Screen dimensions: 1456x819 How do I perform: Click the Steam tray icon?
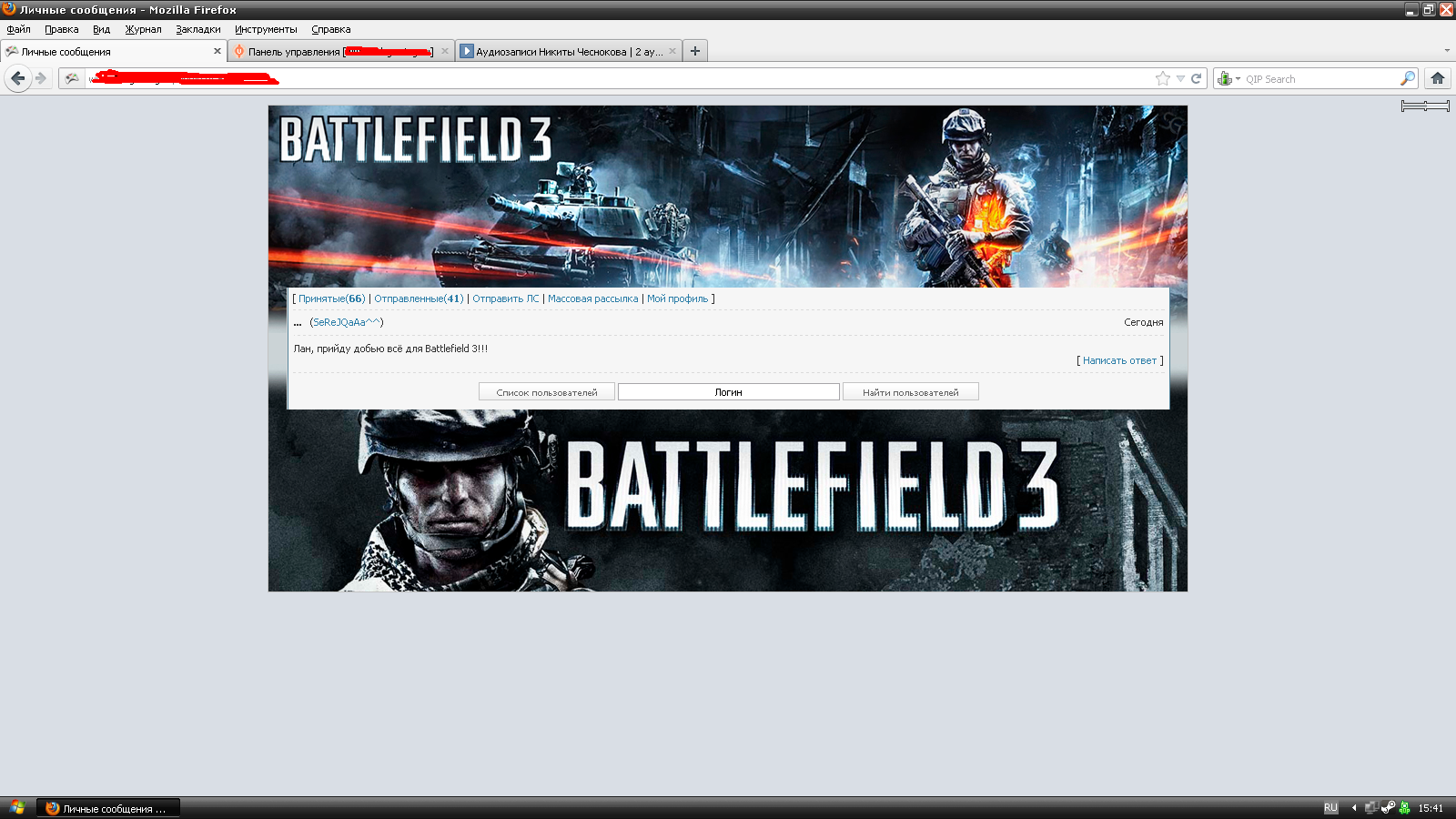coord(1388,807)
